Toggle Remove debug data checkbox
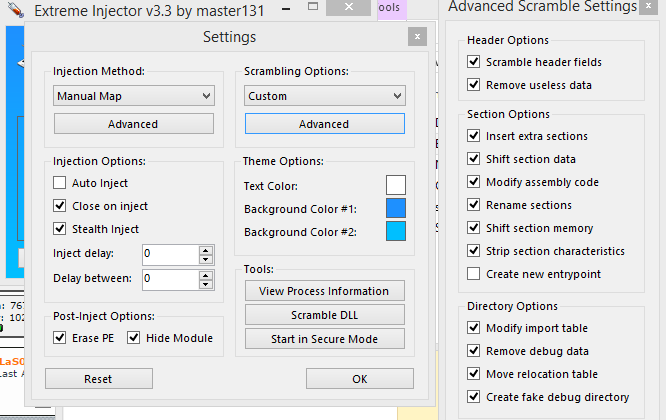Image resolution: width=666 pixels, height=420 pixels. click(x=474, y=351)
